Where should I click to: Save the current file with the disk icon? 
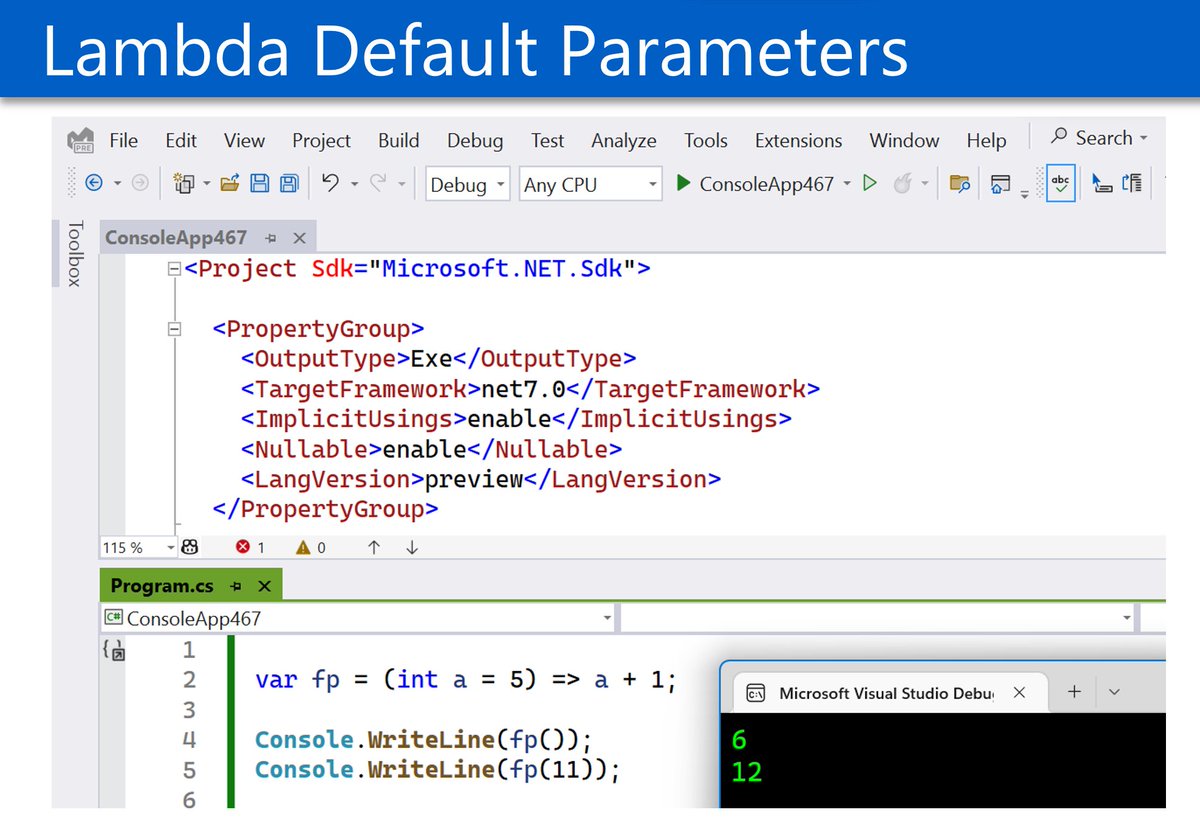[x=260, y=183]
